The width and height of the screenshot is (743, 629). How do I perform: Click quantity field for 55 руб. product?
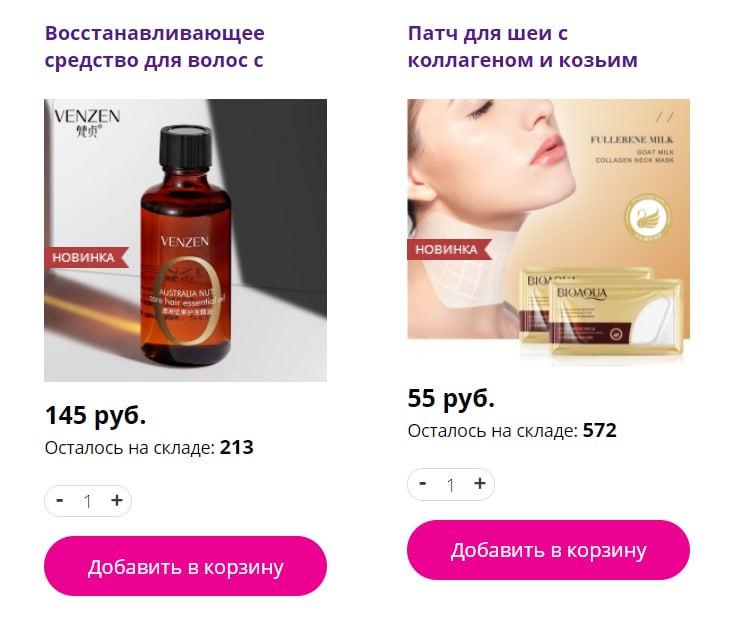[451, 484]
